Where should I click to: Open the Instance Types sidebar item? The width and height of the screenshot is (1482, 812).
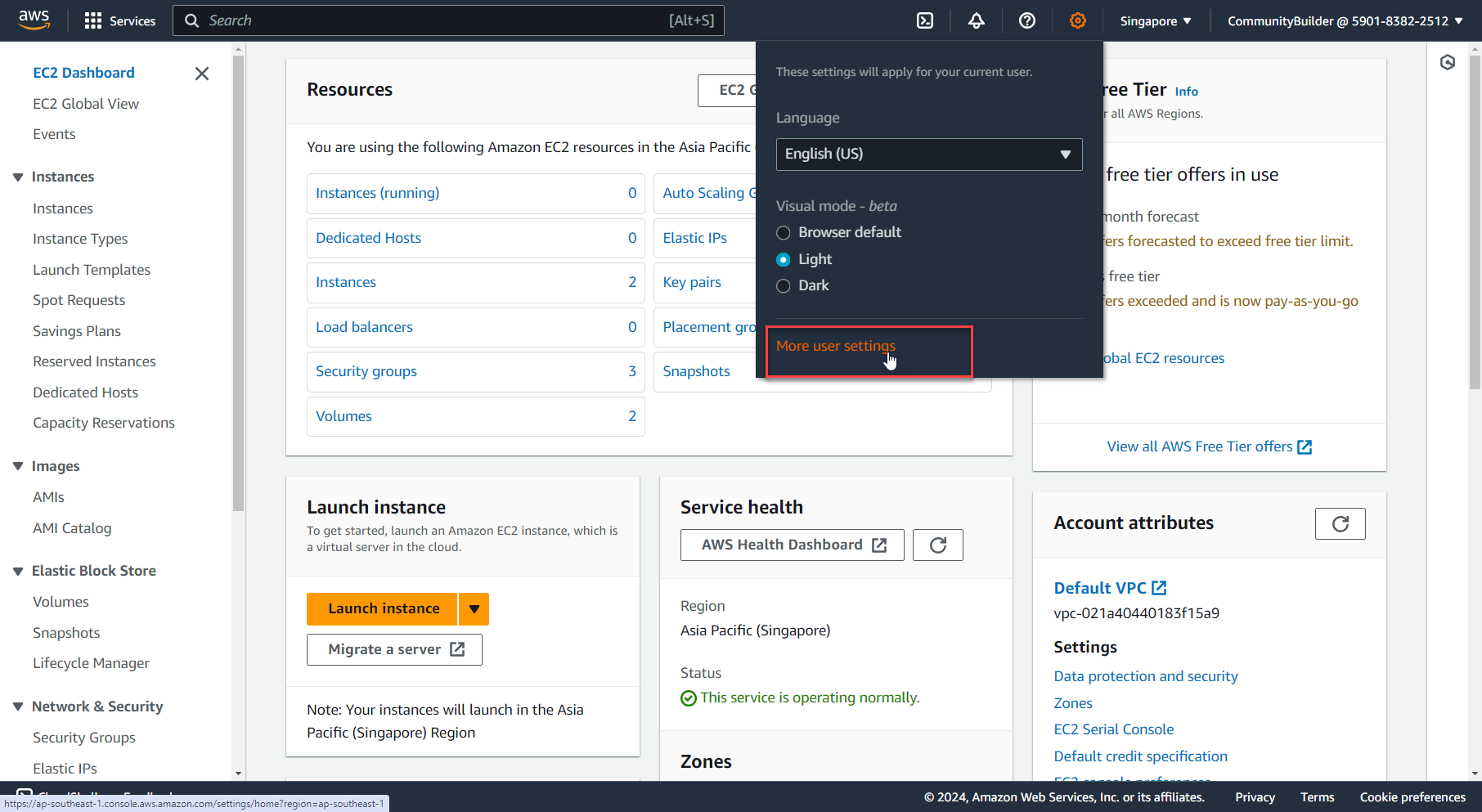80,239
